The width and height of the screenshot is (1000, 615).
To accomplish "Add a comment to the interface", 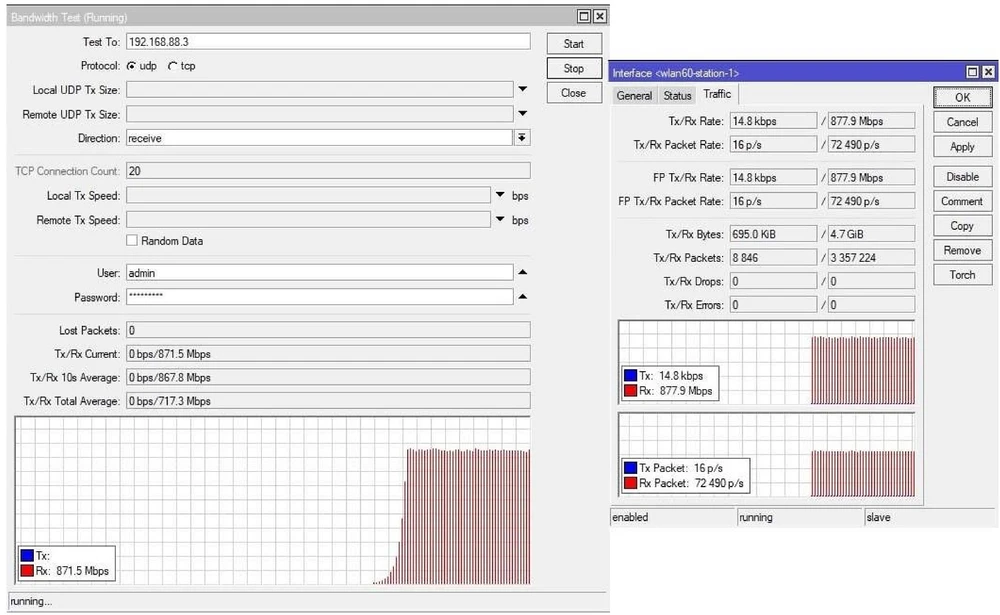I will [961, 201].
